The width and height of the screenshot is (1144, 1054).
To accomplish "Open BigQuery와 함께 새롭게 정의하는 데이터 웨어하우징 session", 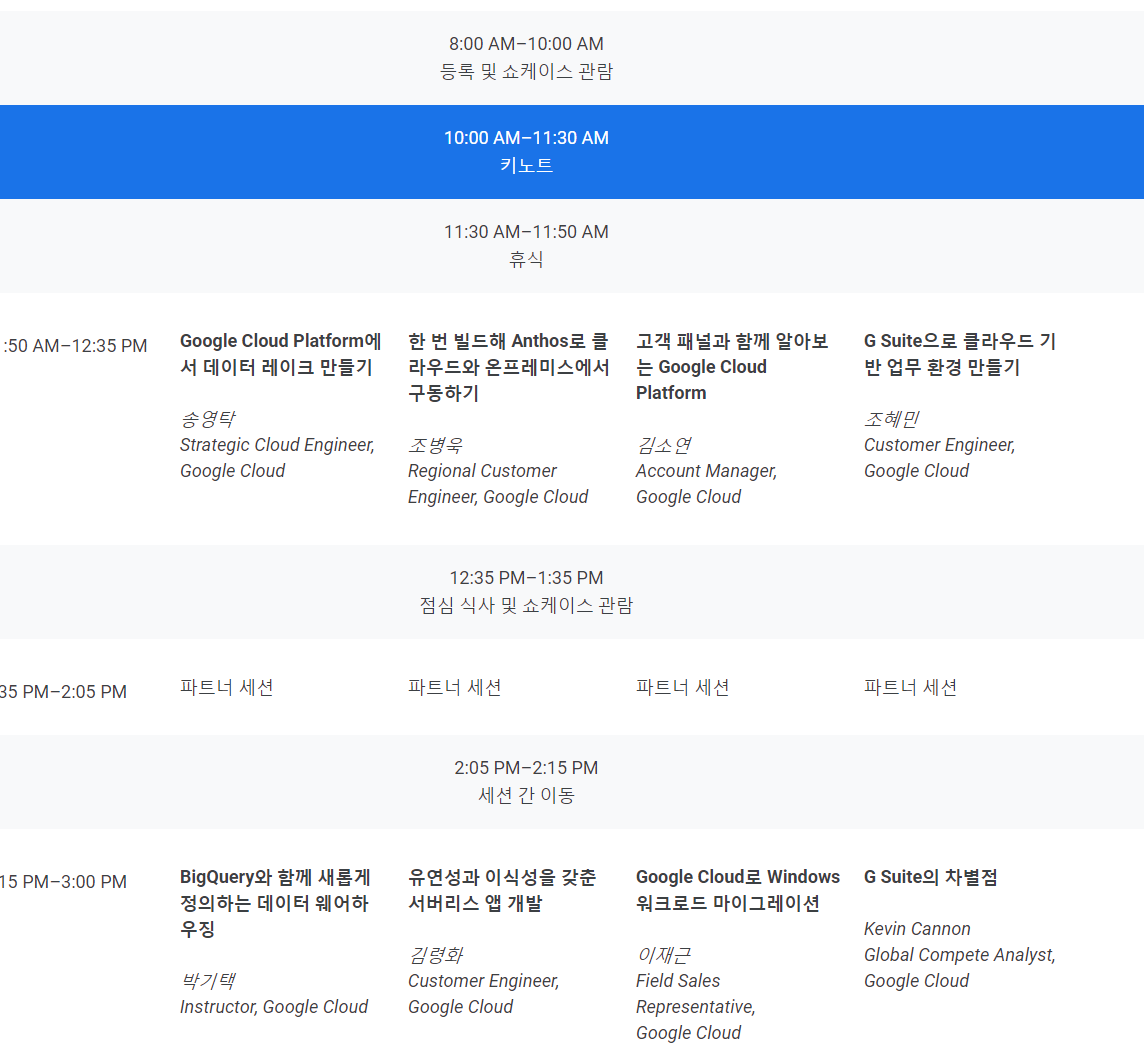I will (276, 903).
